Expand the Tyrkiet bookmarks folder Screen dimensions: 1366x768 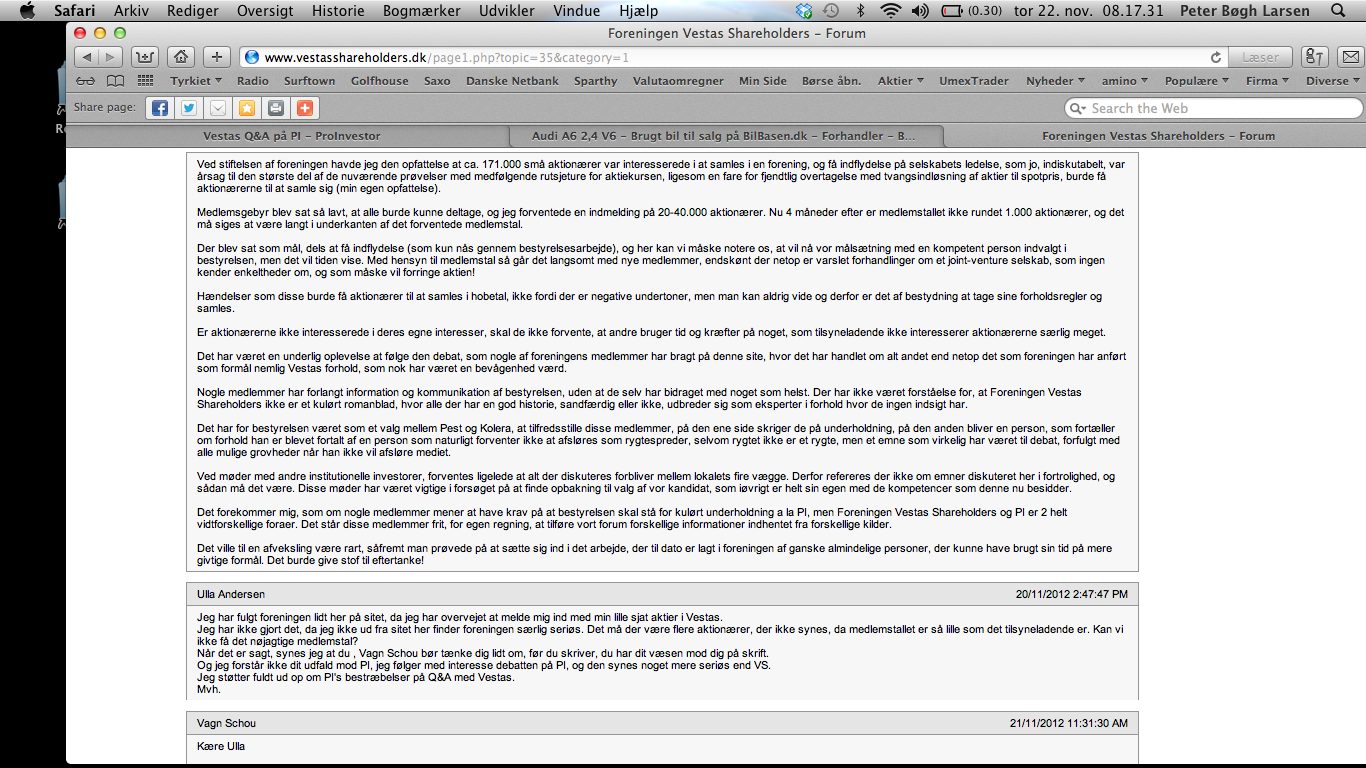pyautogui.click(x=196, y=81)
